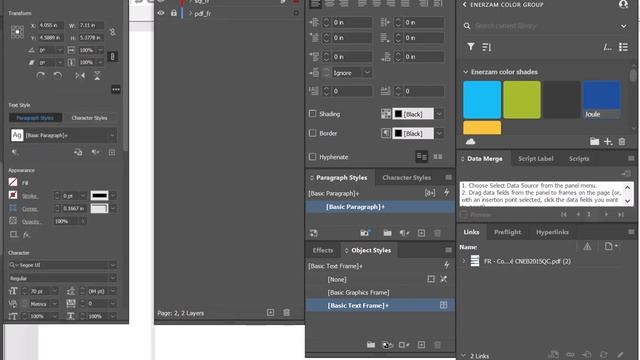Create new style group in Object Styles

tap(371, 345)
